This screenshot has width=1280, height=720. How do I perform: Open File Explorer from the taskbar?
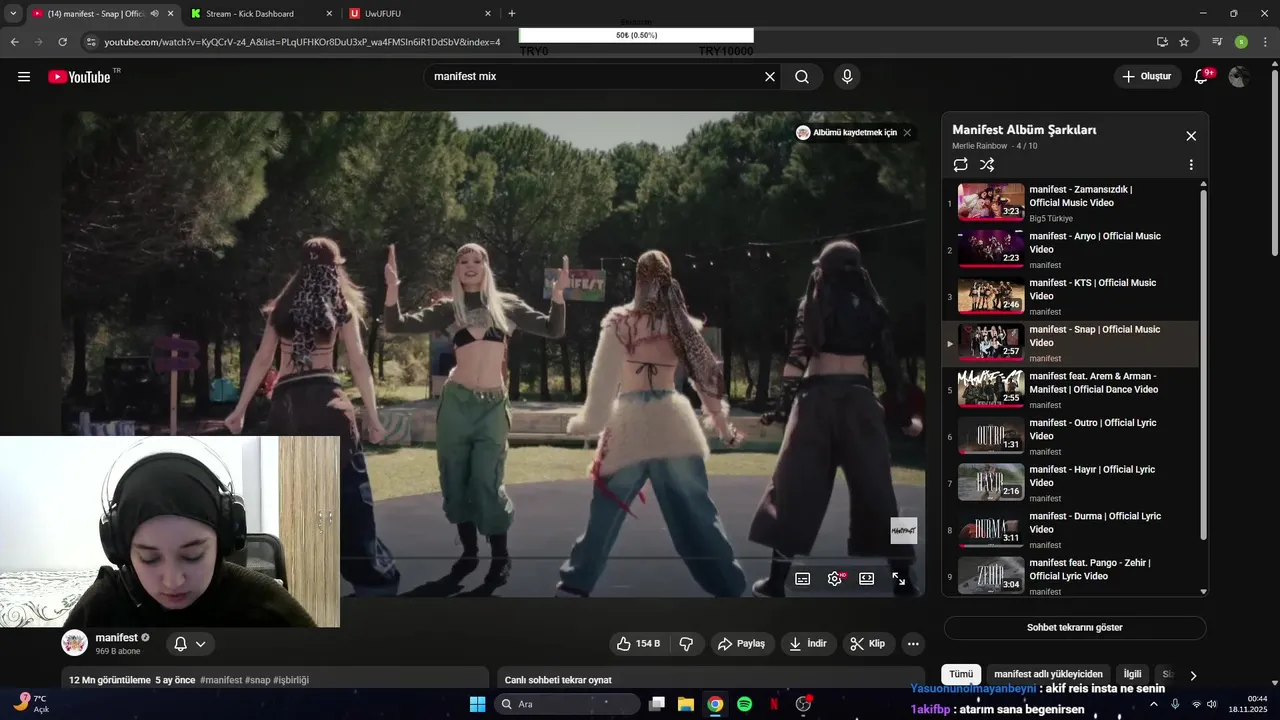(686, 704)
